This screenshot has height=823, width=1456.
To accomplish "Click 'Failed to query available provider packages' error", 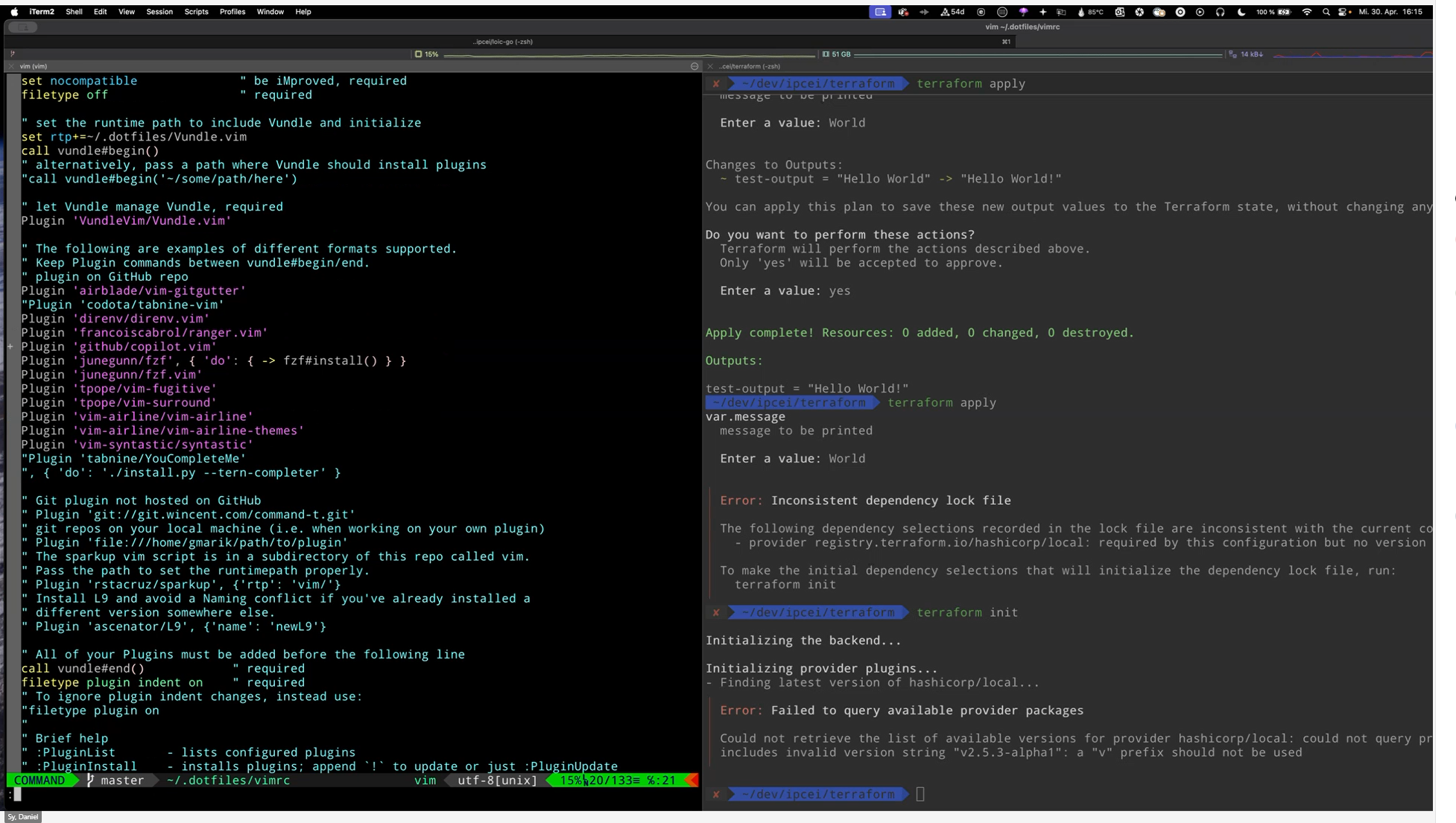I will click(927, 711).
